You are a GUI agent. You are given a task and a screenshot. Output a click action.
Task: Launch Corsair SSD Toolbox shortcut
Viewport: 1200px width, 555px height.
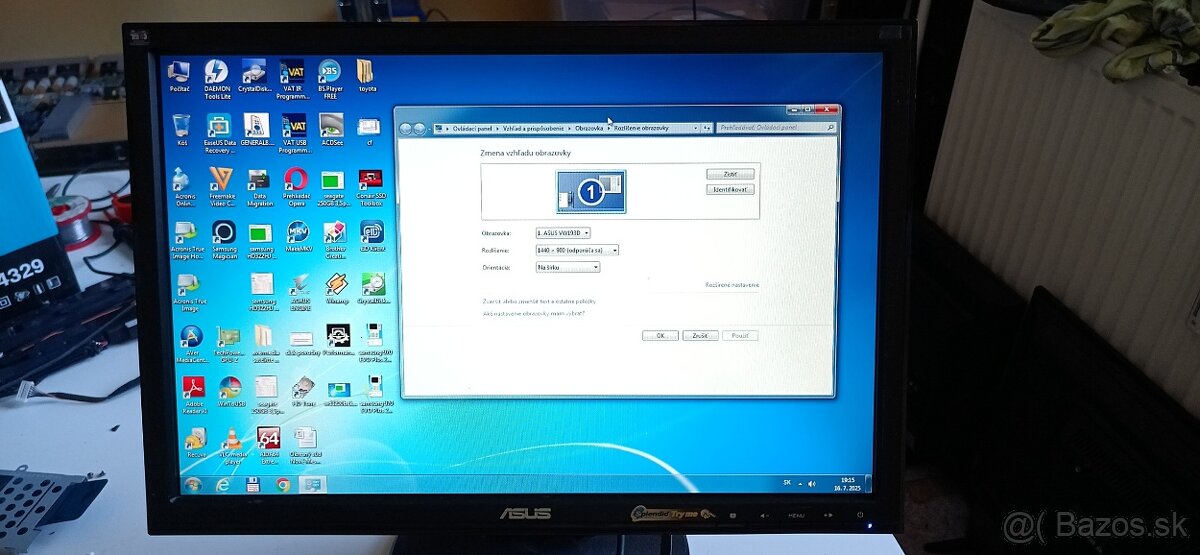[x=371, y=186]
